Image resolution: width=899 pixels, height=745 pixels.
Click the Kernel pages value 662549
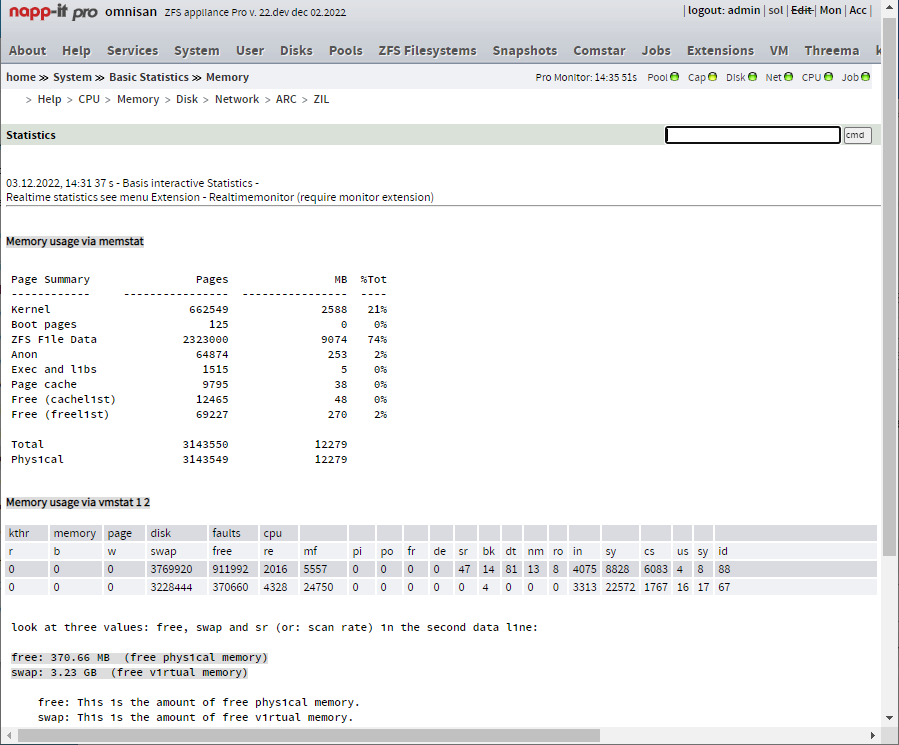[209, 310]
